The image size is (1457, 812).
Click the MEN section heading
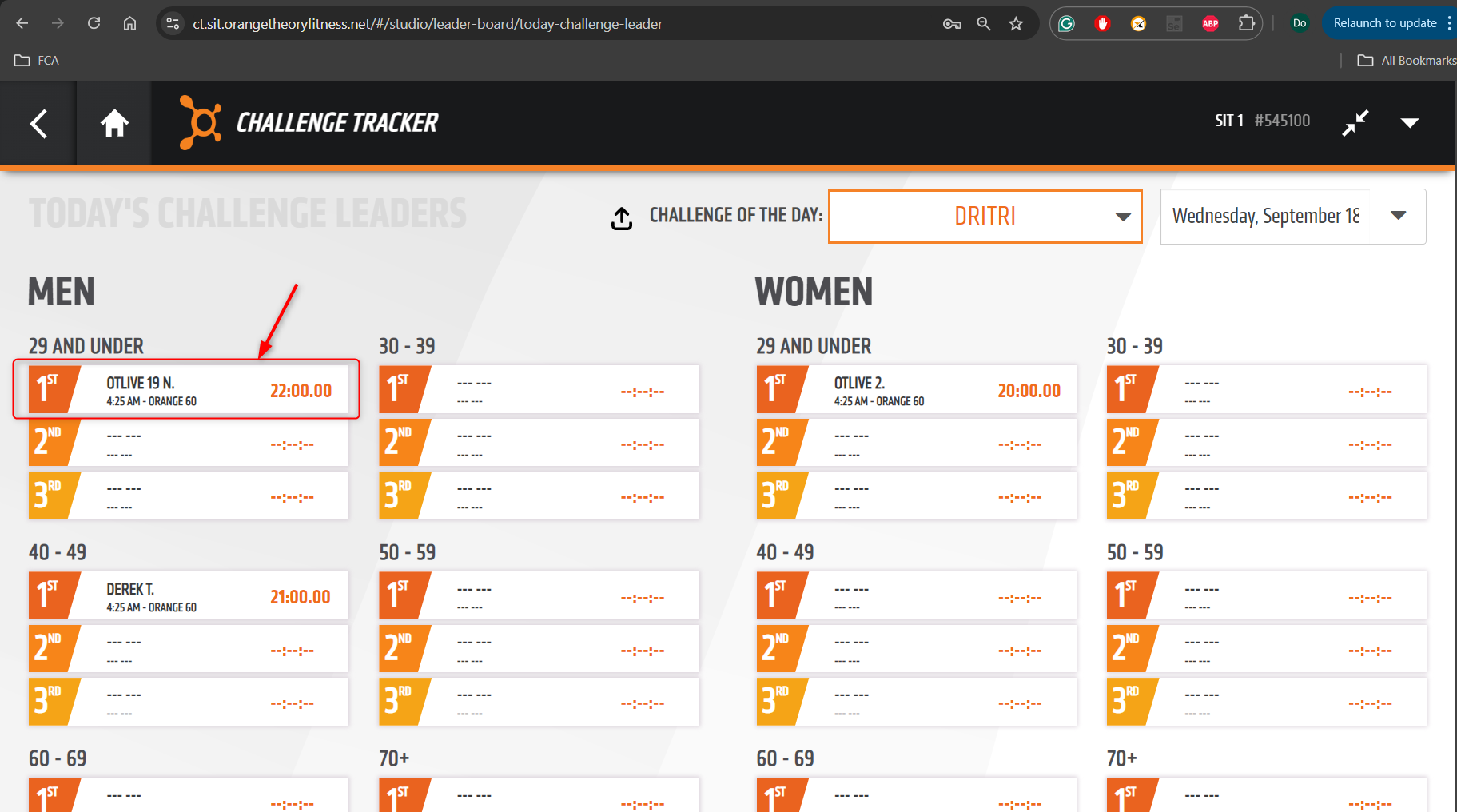(x=62, y=291)
